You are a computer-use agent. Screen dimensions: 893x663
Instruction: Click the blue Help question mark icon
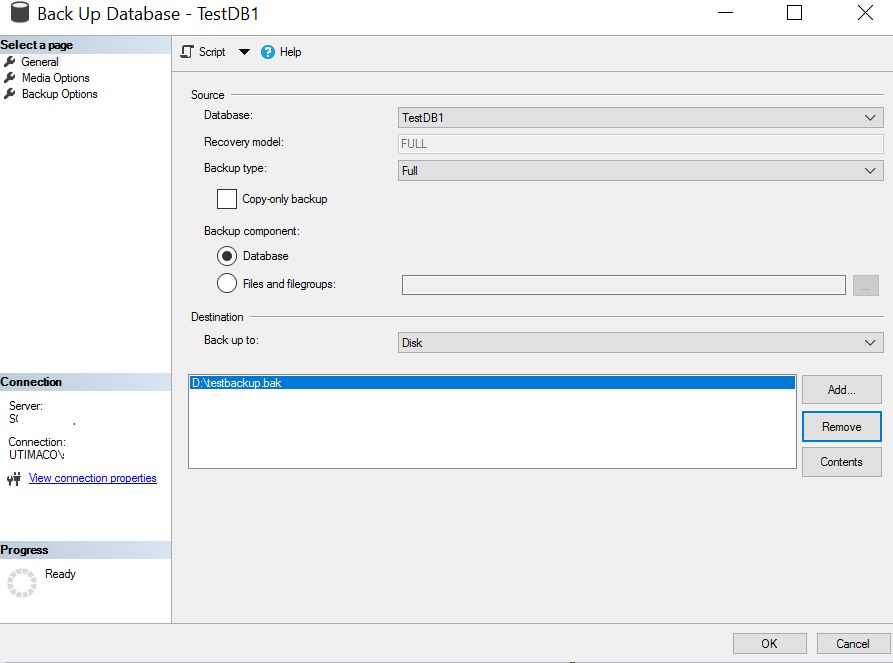(x=268, y=52)
